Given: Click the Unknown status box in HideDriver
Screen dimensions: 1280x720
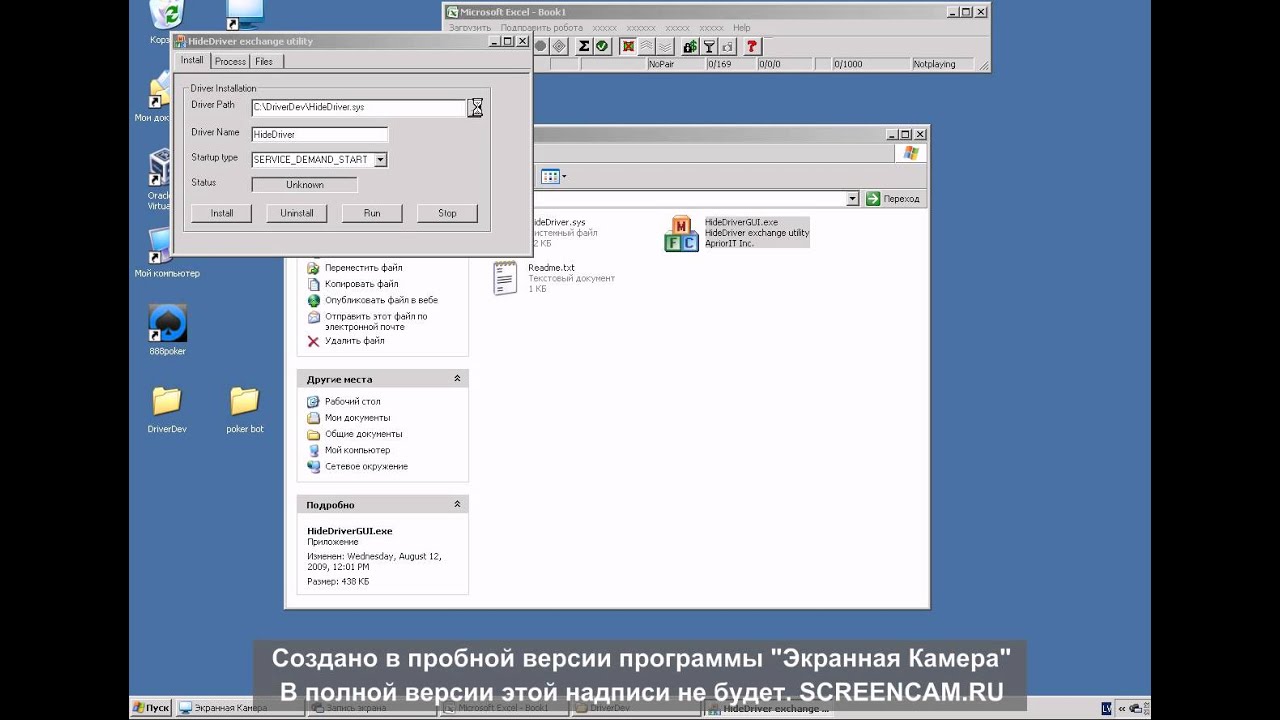Looking at the screenshot, I should point(305,185).
